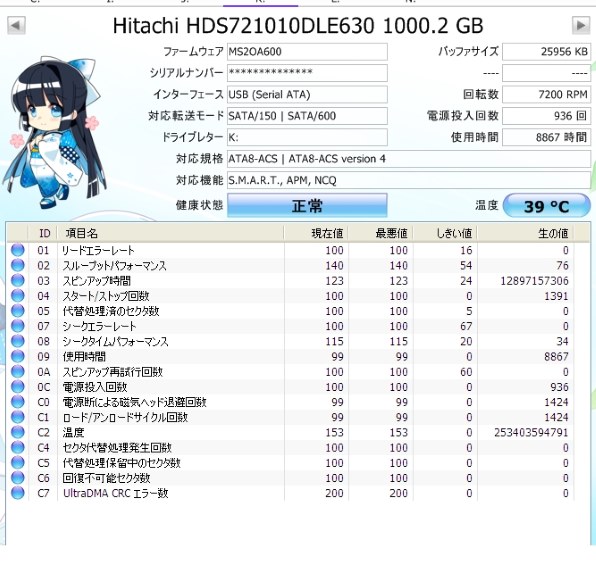The image size is (596, 583).
Task: Click status orb for ID C6 row
Action: (x=17, y=478)
